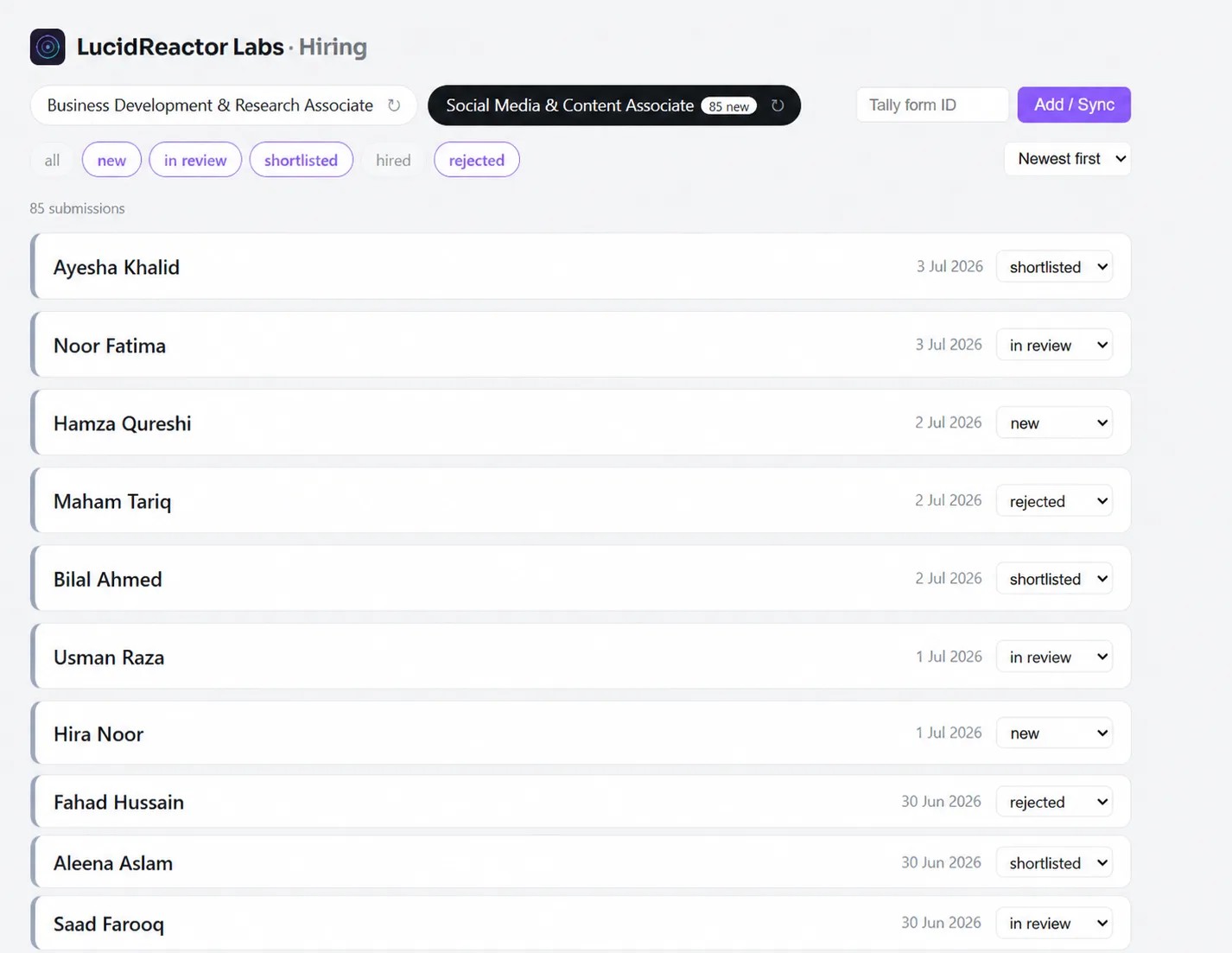Click Ayesha Khalid's 3 Jul 2026 date
This screenshot has width=1232, height=953.
pos(949,266)
